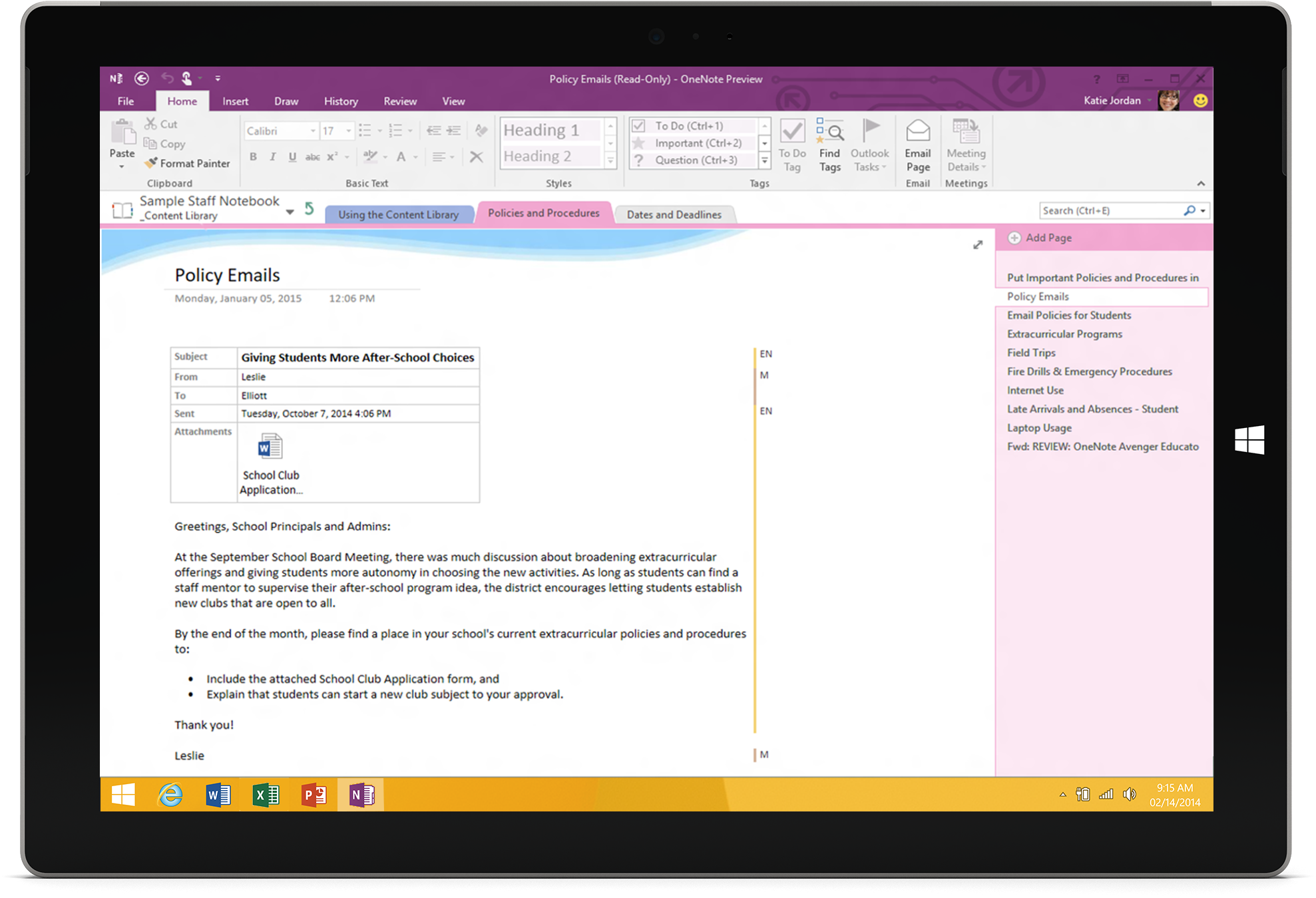Image resolution: width=1316 pixels, height=898 pixels.
Task: Toggle Bold formatting
Action: (x=253, y=157)
